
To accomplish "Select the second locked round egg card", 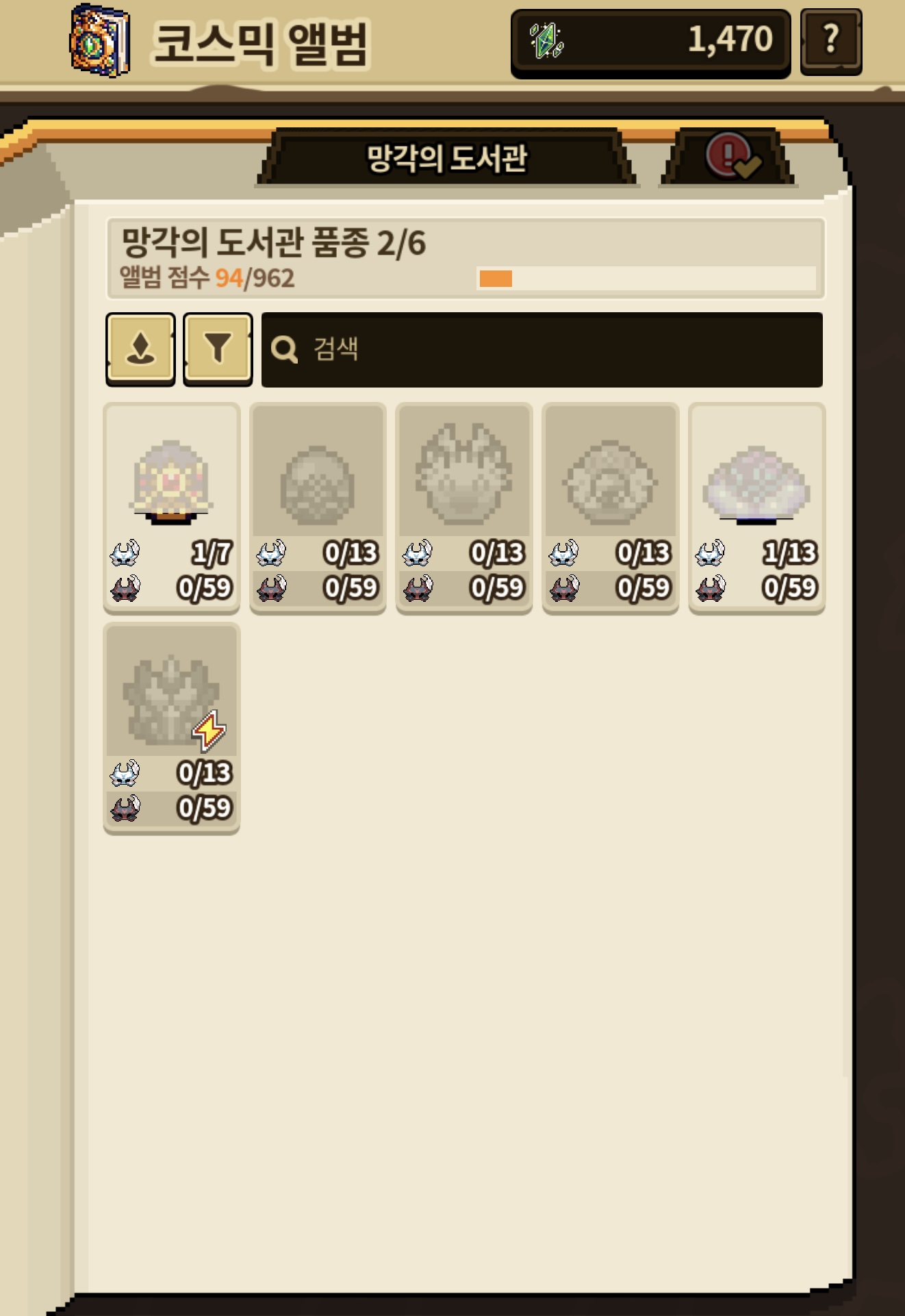I will (318, 508).
